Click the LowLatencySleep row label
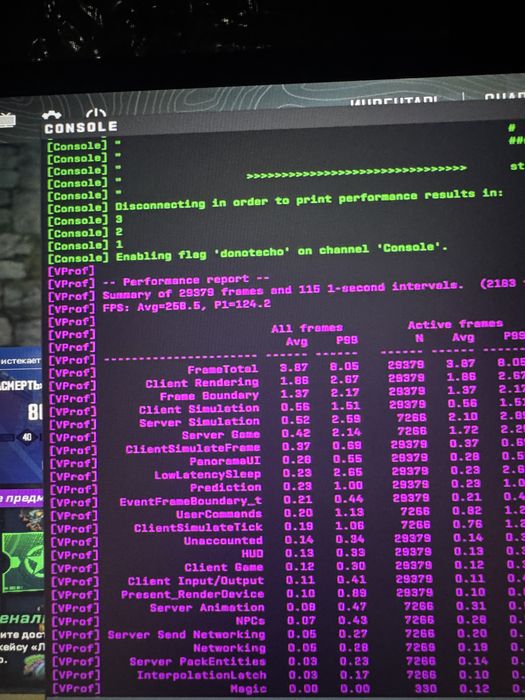 [208, 475]
